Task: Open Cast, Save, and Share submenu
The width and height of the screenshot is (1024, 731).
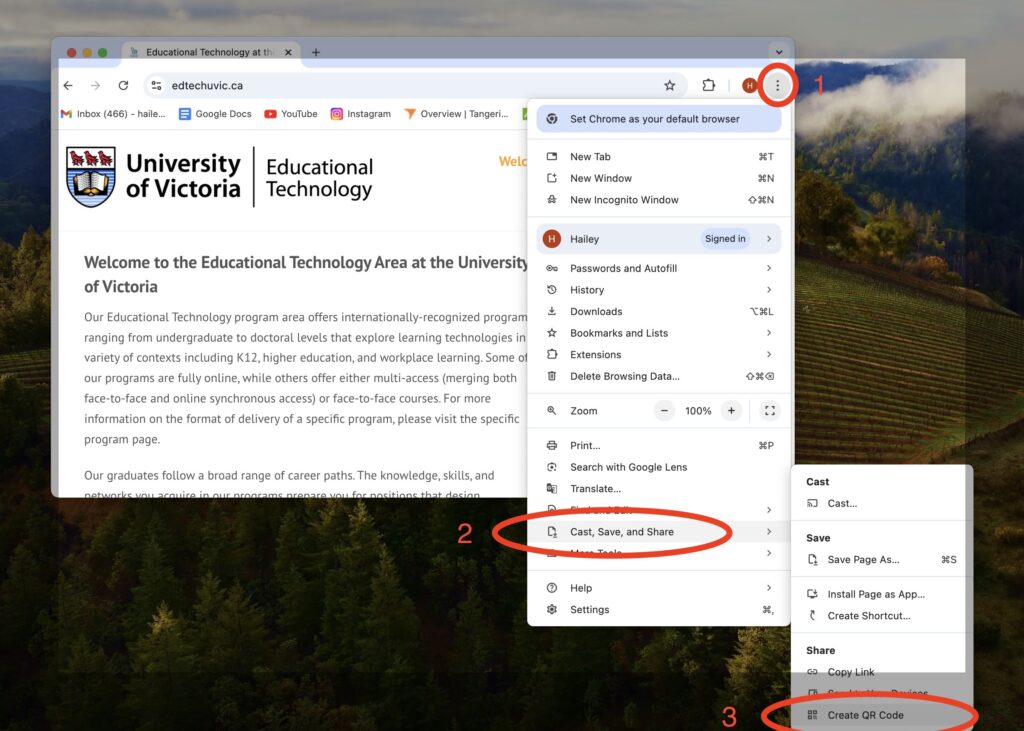Action: [x=658, y=532]
